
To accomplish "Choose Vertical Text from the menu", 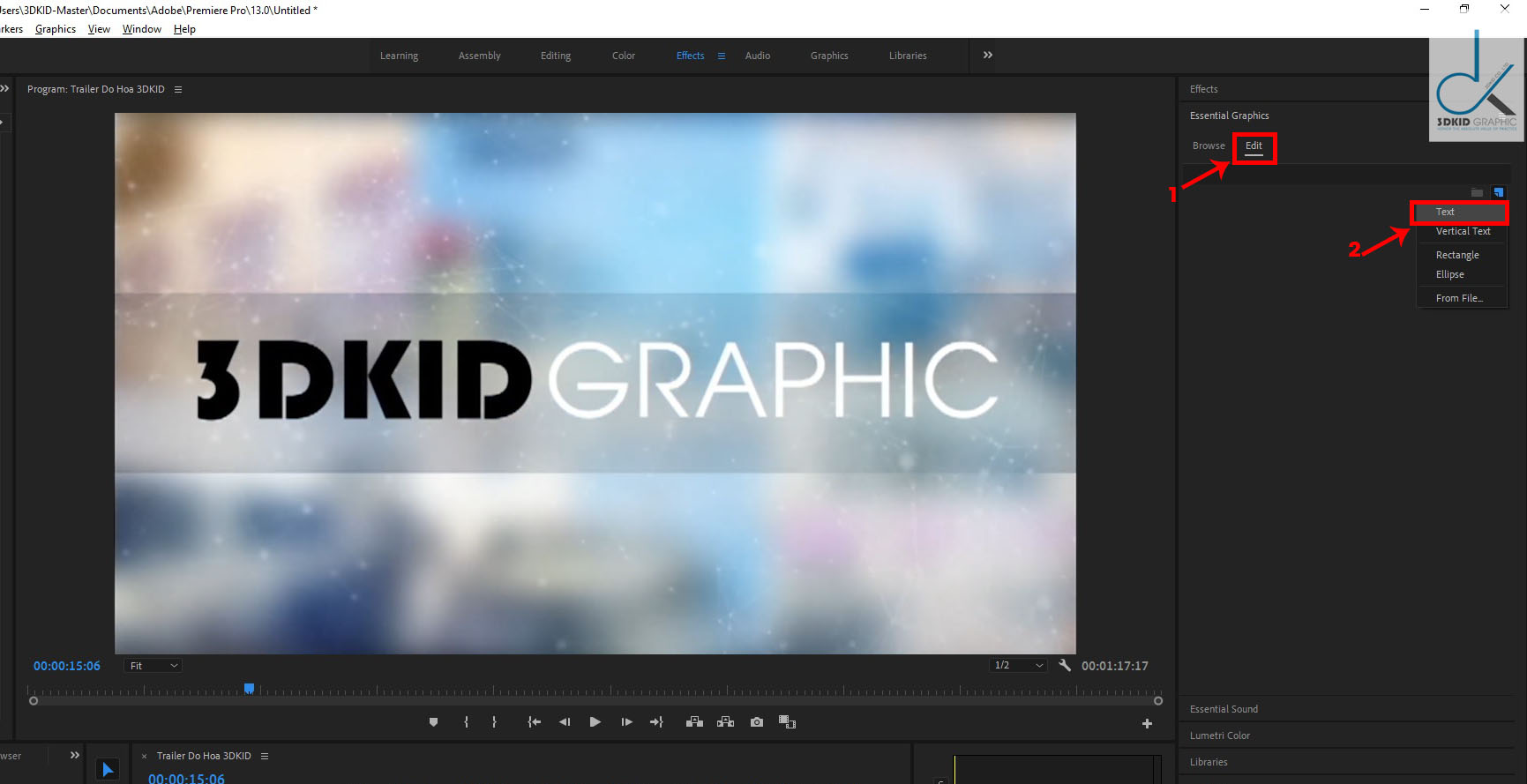I will [1462, 231].
